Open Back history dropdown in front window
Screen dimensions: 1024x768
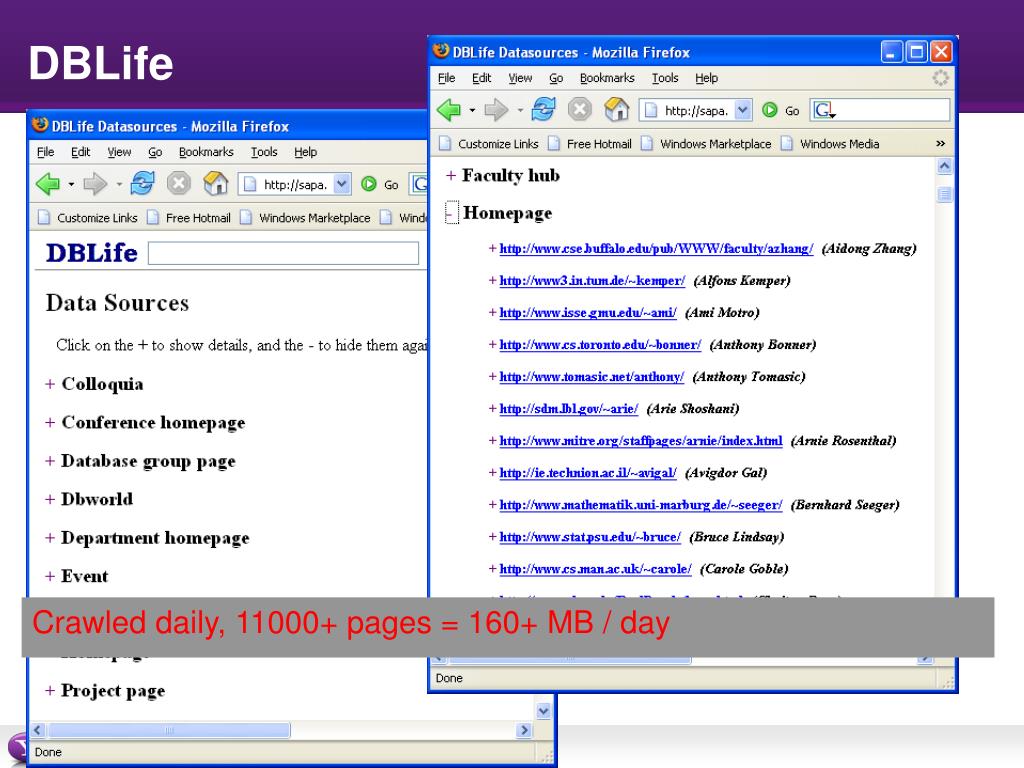(472, 110)
